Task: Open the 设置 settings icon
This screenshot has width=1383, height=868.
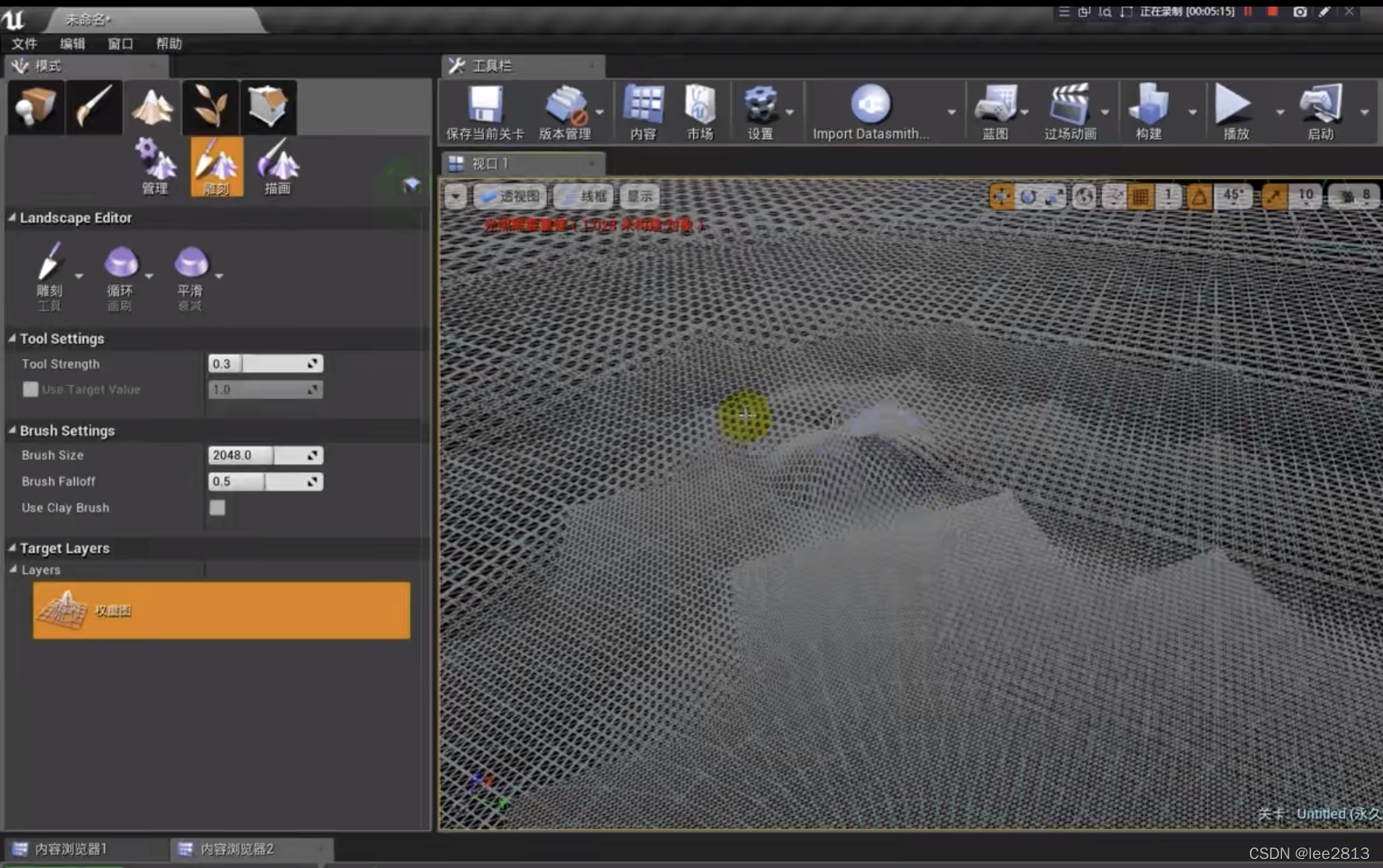Action: 760,113
